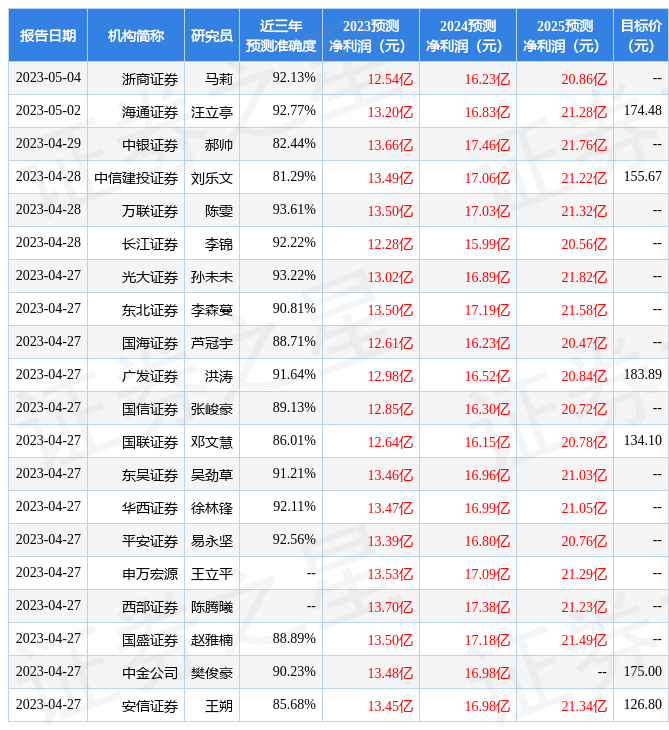Click the 2024预测净利润 column header
Viewport: 669px width, 730px height.
tap(468, 35)
